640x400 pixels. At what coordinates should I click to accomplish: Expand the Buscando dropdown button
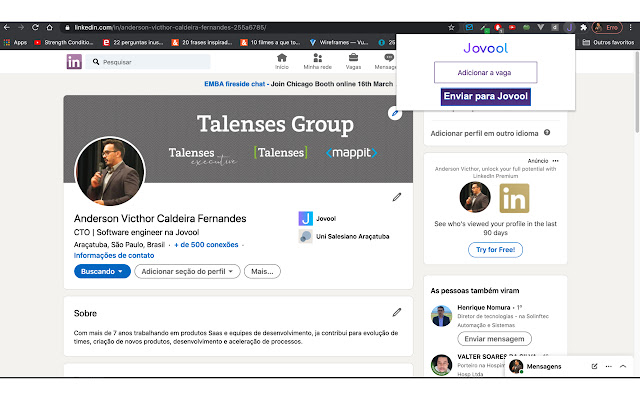click(102, 271)
